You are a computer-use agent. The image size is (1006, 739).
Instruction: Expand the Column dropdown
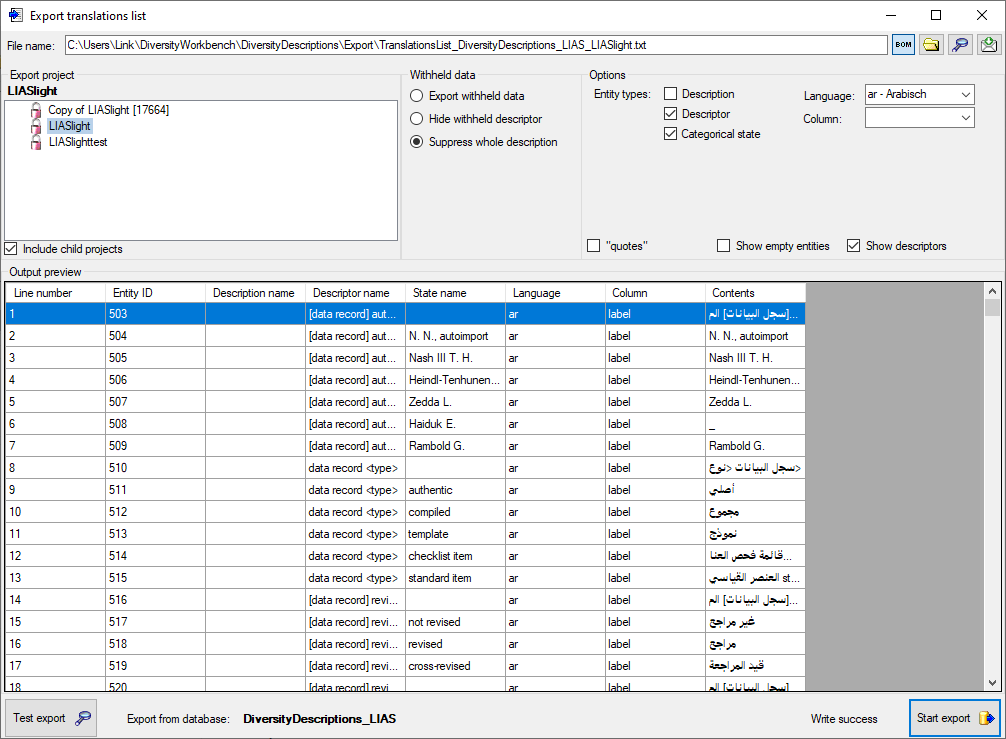click(919, 118)
